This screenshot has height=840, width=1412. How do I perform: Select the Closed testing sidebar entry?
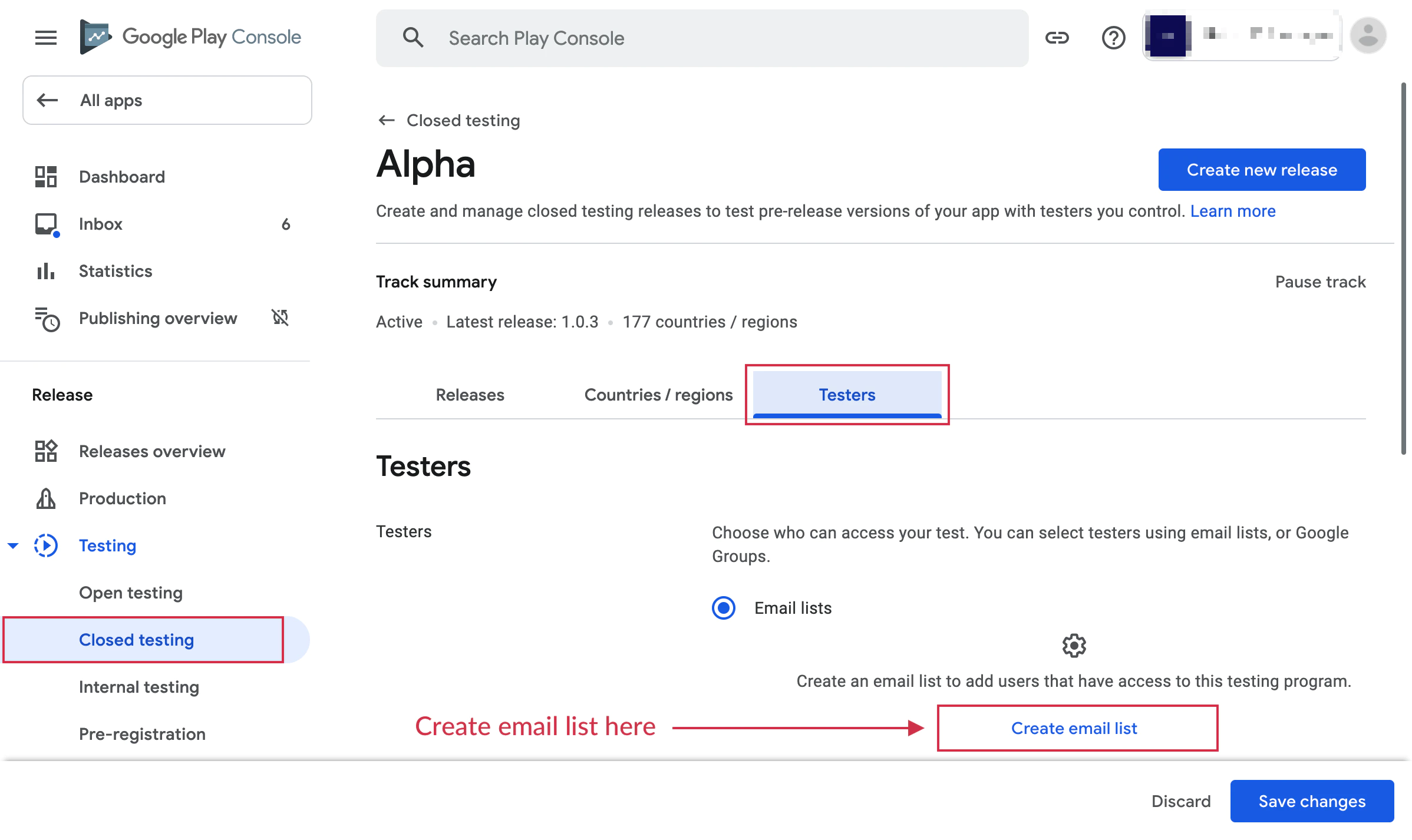click(136, 640)
